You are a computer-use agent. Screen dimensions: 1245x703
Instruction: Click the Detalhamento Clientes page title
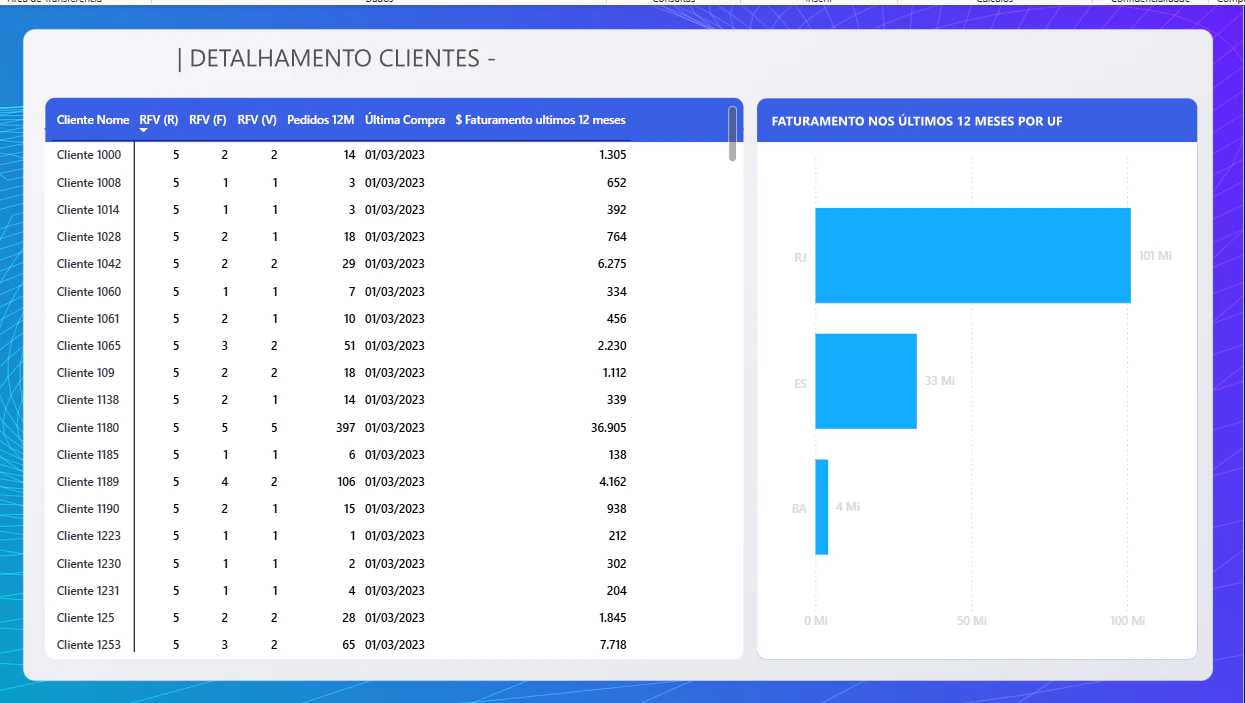point(336,59)
